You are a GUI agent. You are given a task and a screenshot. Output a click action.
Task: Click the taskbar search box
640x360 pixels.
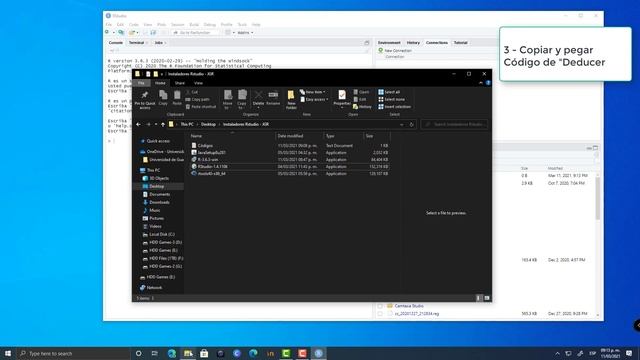(73, 353)
